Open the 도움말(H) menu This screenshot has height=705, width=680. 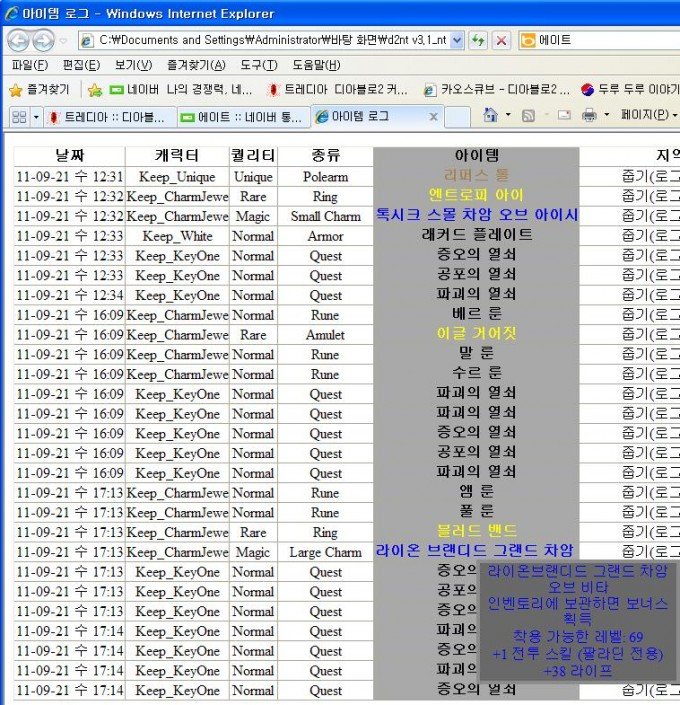pyautogui.click(x=316, y=65)
